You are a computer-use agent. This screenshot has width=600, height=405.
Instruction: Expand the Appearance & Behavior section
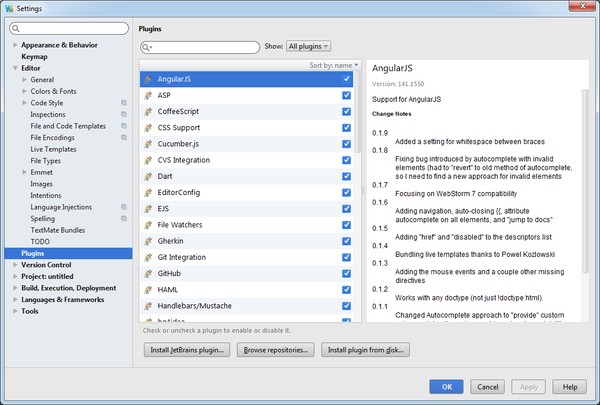tap(14, 45)
